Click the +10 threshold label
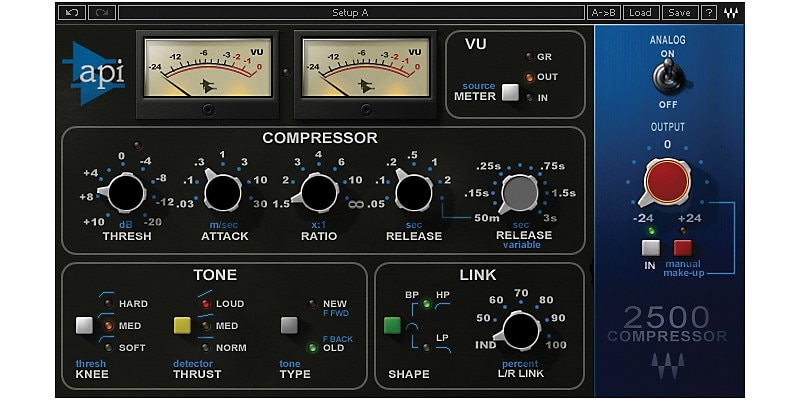 click(95, 221)
